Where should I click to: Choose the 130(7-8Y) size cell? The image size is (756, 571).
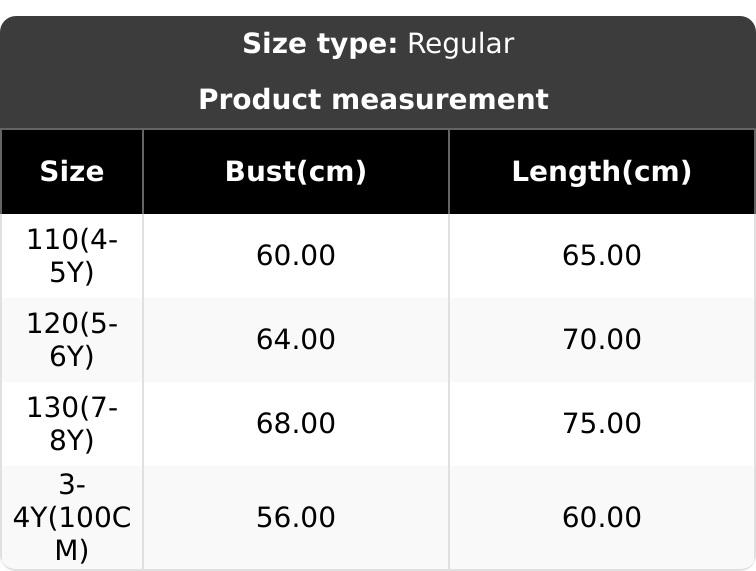(x=72, y=424)
